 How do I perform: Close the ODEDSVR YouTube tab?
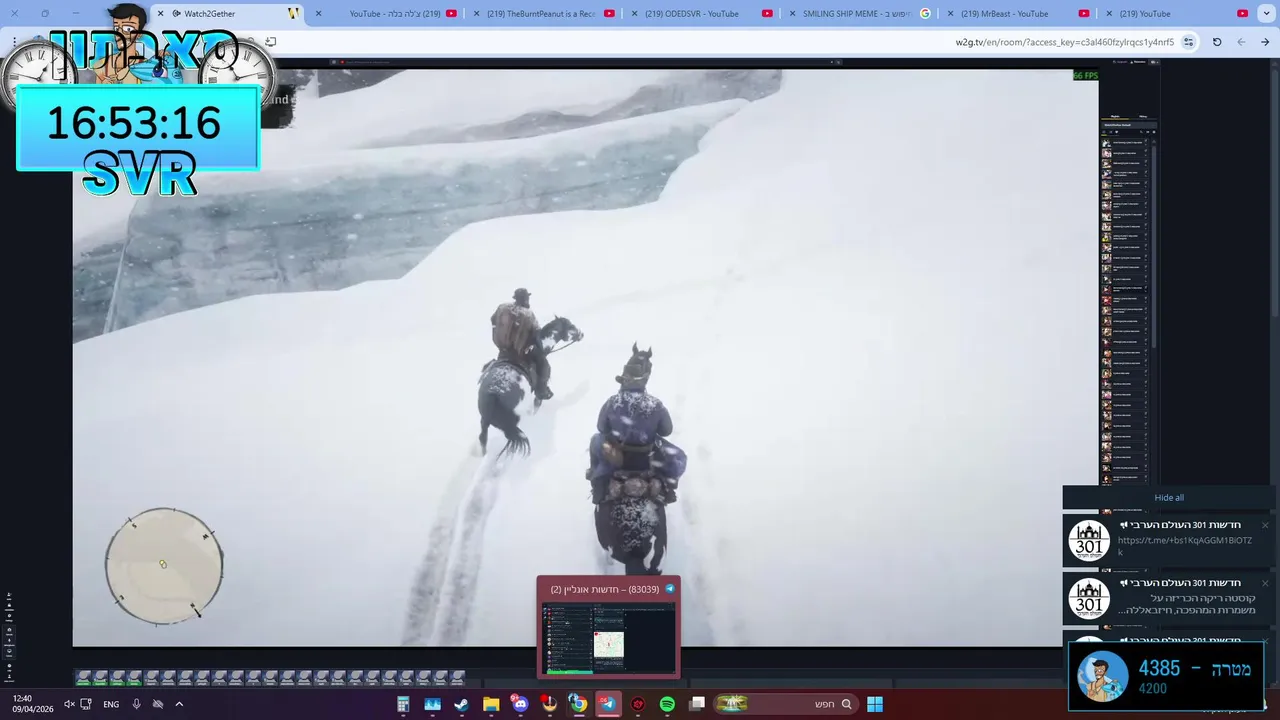(x=634, y=14)
